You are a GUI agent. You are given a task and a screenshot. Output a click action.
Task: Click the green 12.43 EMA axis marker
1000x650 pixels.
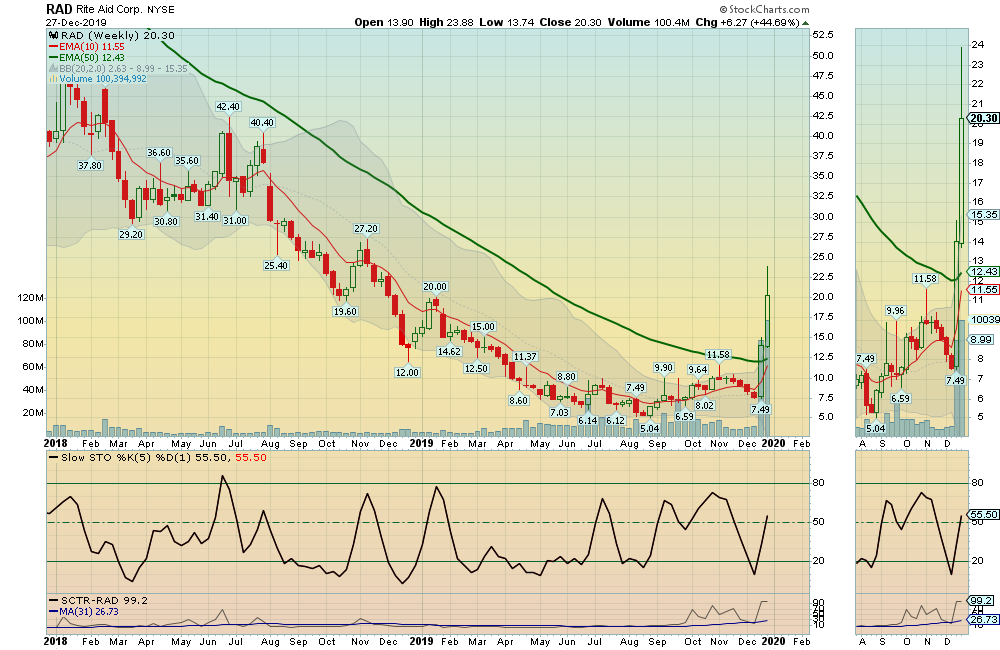[x=985, y=272]
